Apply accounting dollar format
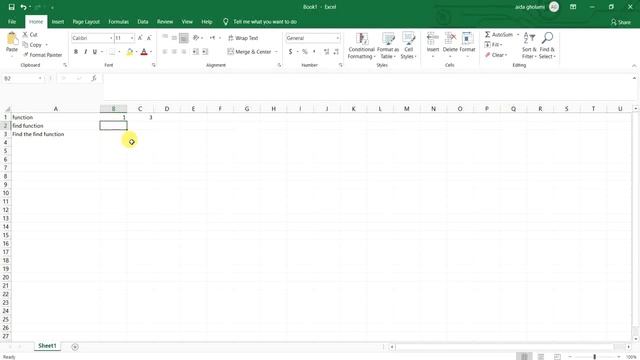The image size is (640, 360). click(x=290, y=52)
